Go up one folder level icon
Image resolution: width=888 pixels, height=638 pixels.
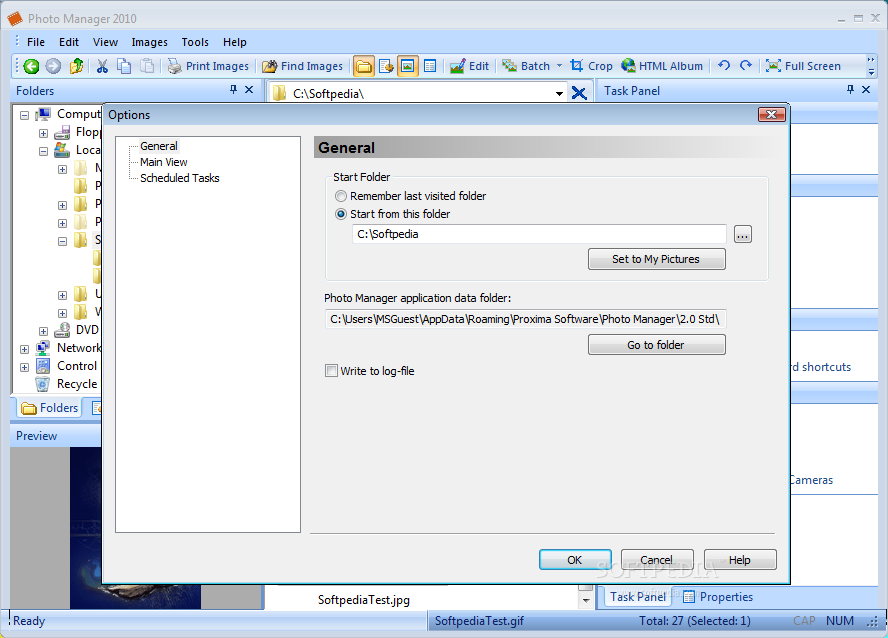pos(76,66)
